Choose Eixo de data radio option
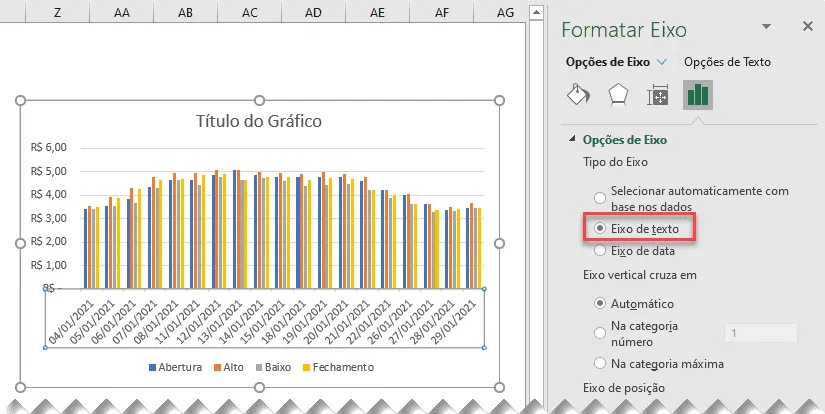The height and width of the screenshot is (414, 825). coord(600,251)
